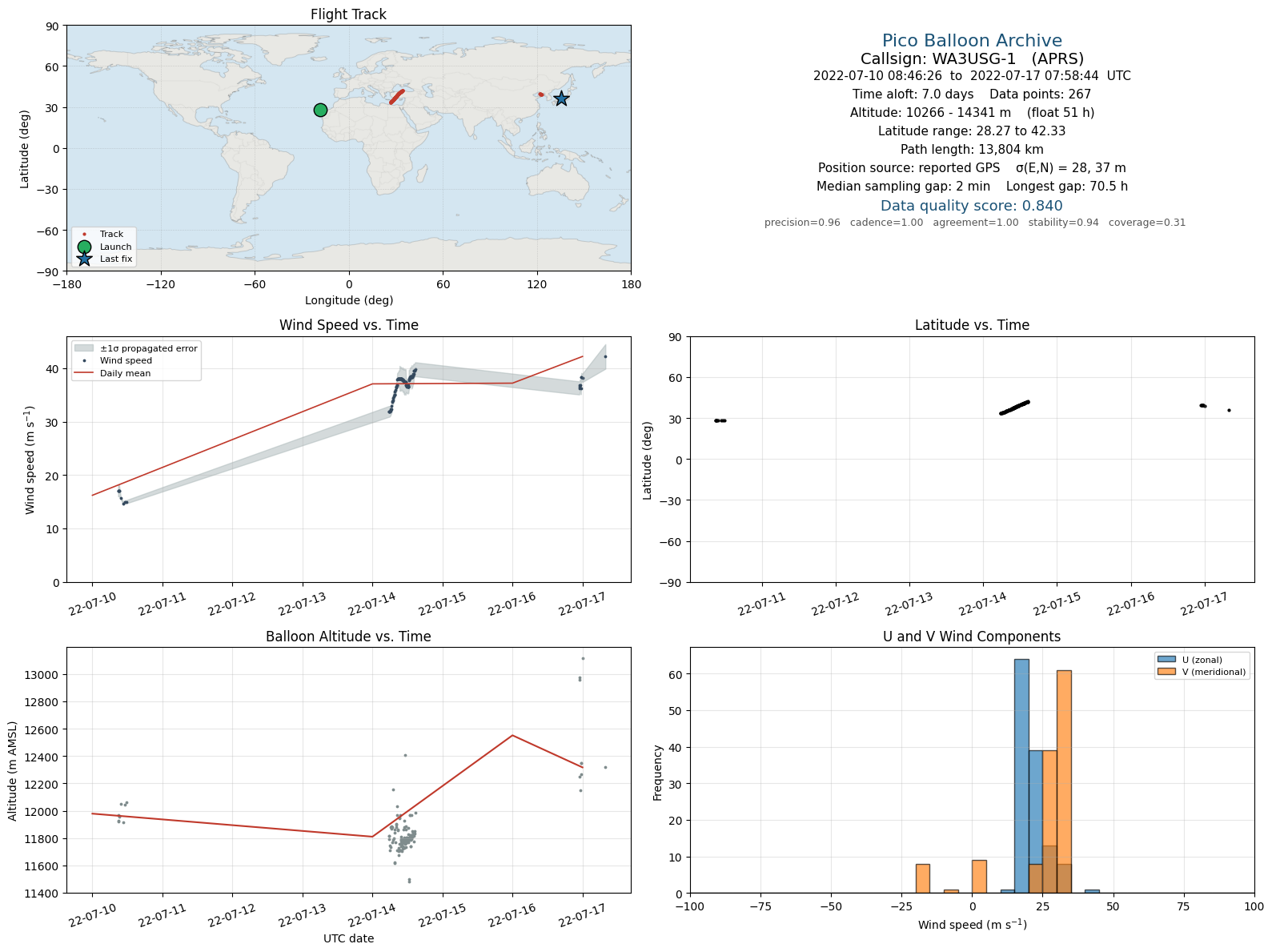The image size is (1272, 952).
Task: Click the UTC date range starting 2022-07-10 08:46:26
Action: 972,76
